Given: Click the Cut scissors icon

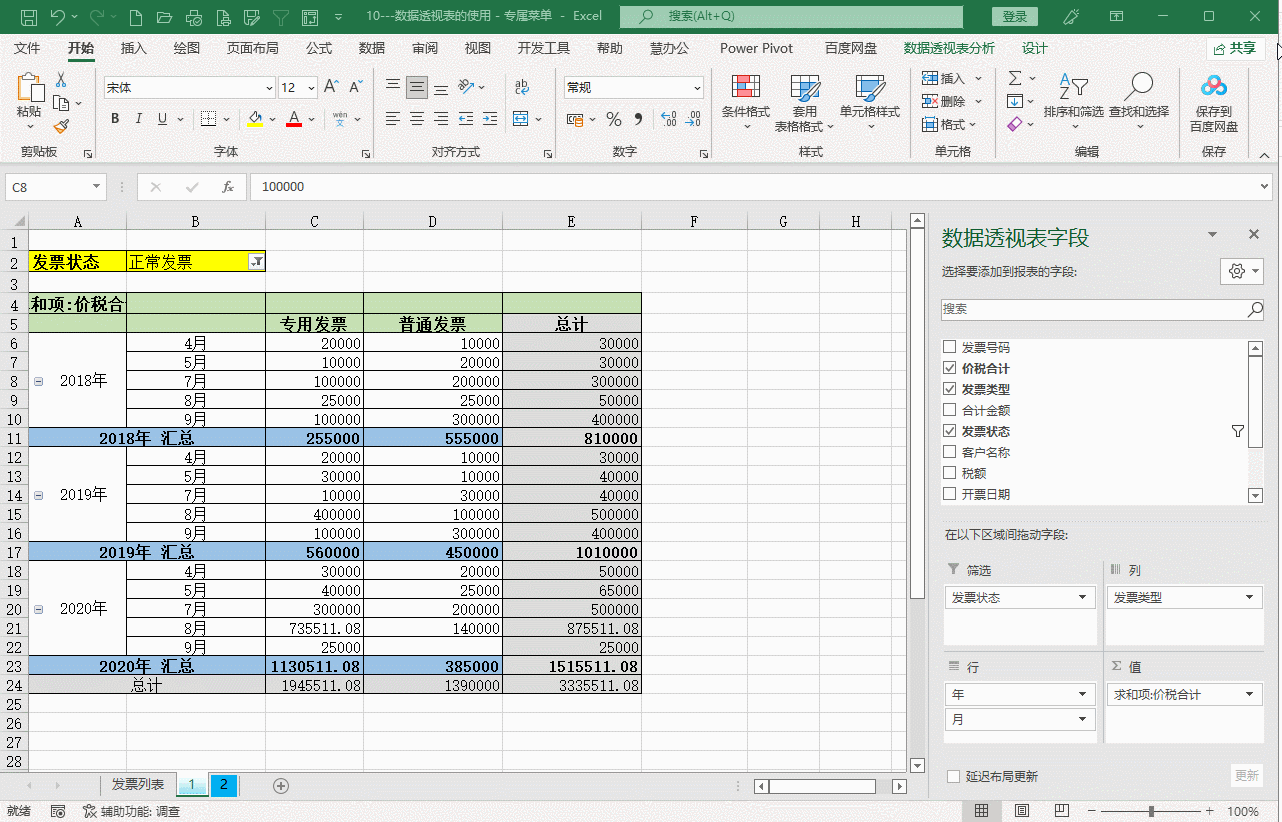Looking at the screenshot, I should point(61,80).
